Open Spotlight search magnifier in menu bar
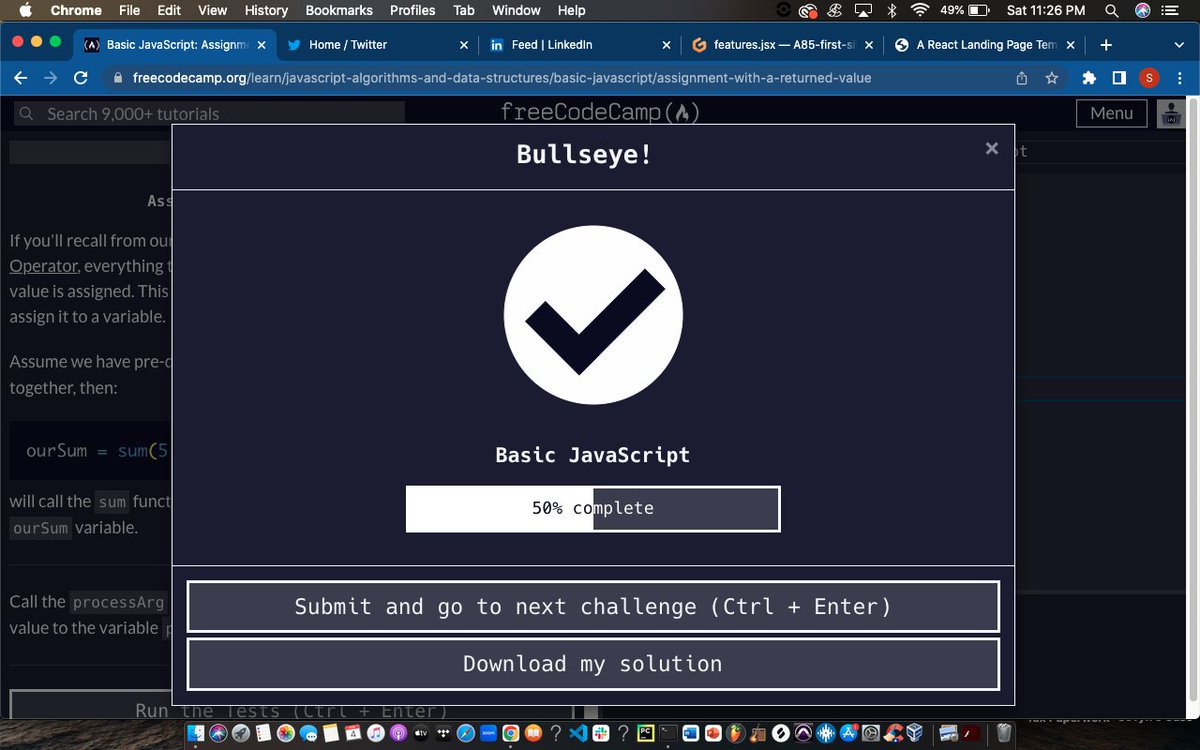The width and height of the screenshot is (1200, 750). pos(1113,10)
